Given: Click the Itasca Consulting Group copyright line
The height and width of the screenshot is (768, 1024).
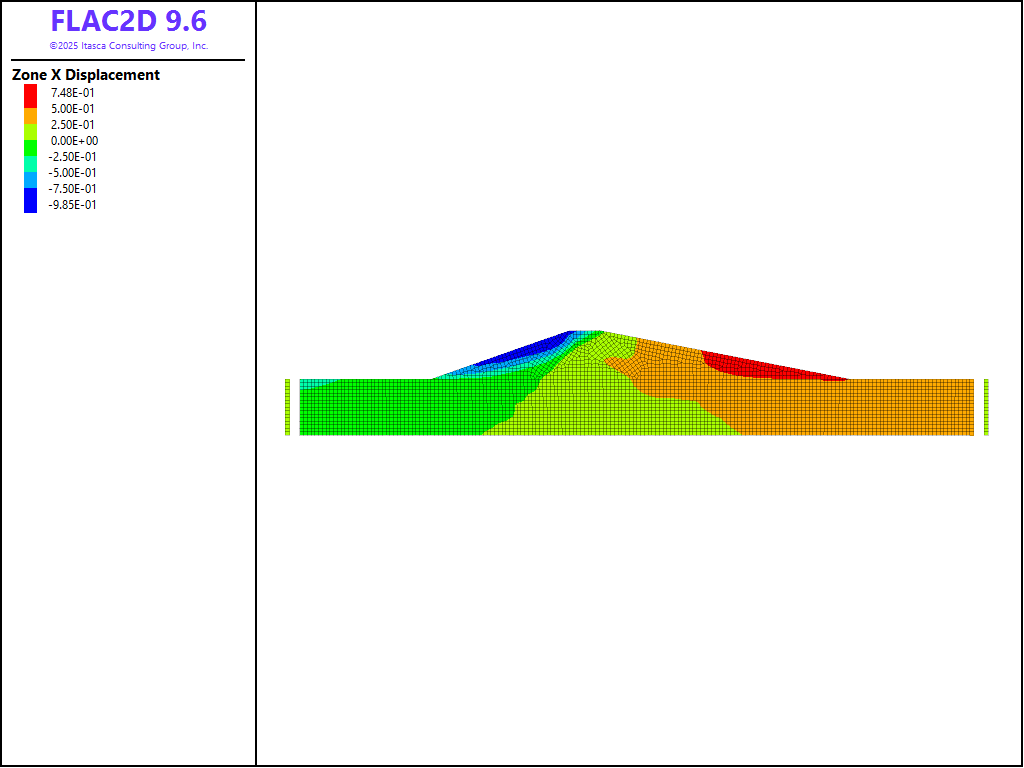Looking at the screenshot, I should coord(128,46).
